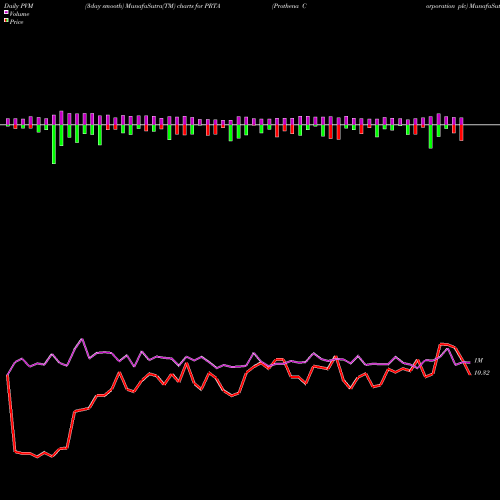Click the peak of the magenta volume line
The image size is (500, 500).
coord(82,339)
